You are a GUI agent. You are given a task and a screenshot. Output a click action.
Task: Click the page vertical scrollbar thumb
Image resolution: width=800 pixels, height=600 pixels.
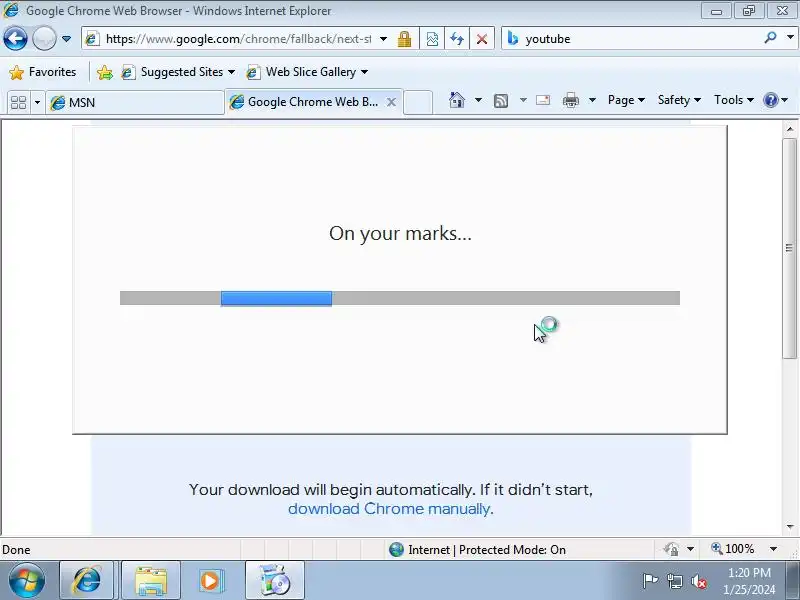[790, 248]
